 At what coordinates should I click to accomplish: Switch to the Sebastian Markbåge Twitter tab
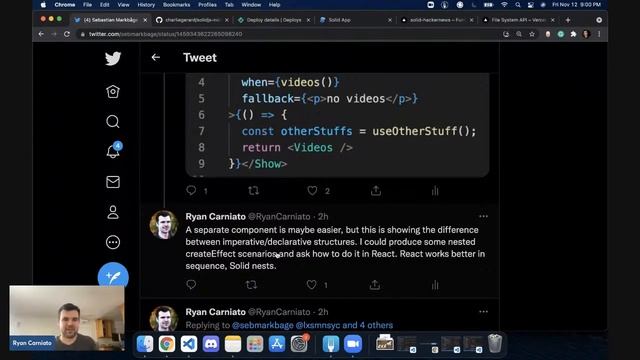[111, 20]
